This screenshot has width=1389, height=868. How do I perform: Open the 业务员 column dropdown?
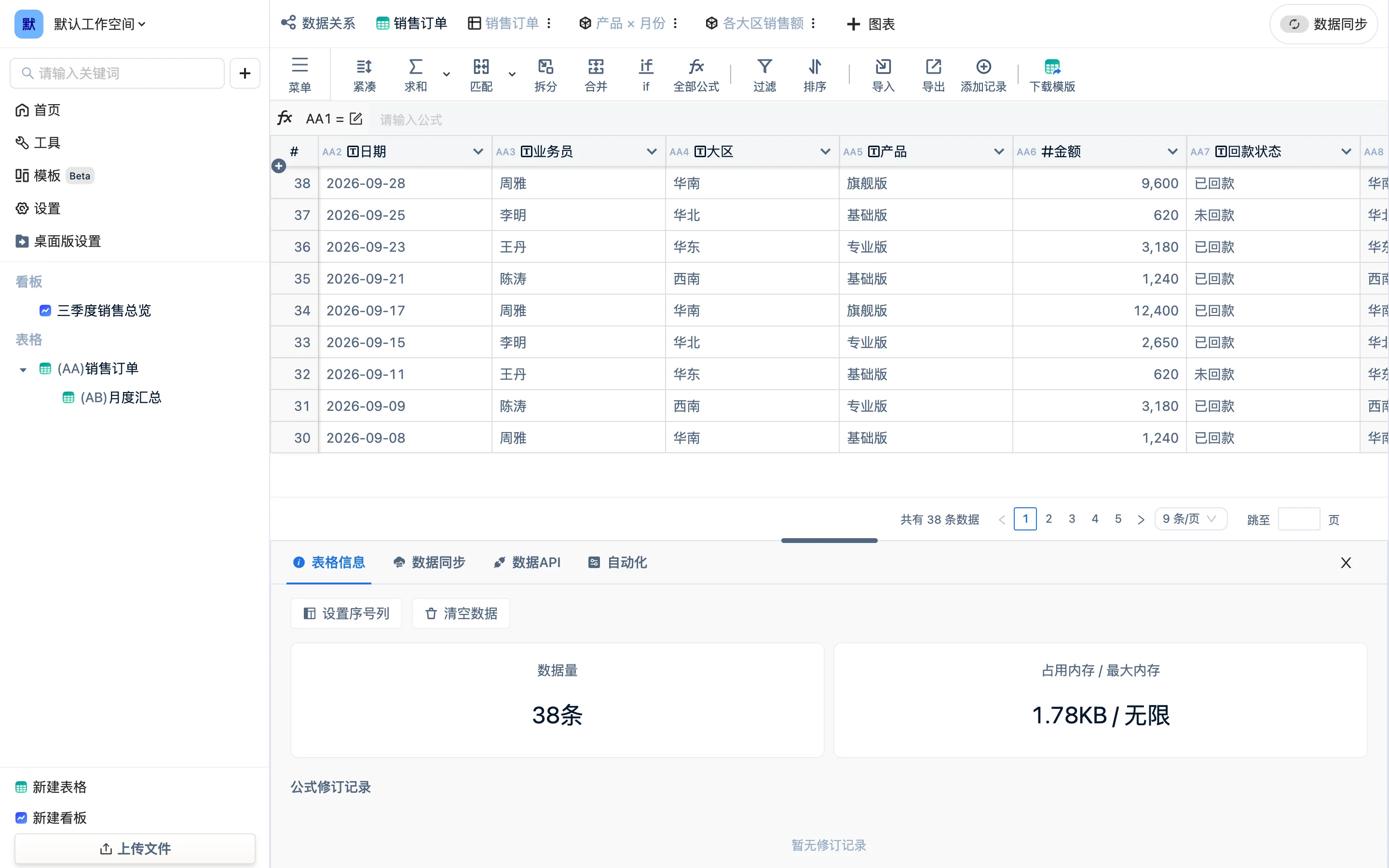[x=652, y=151]
